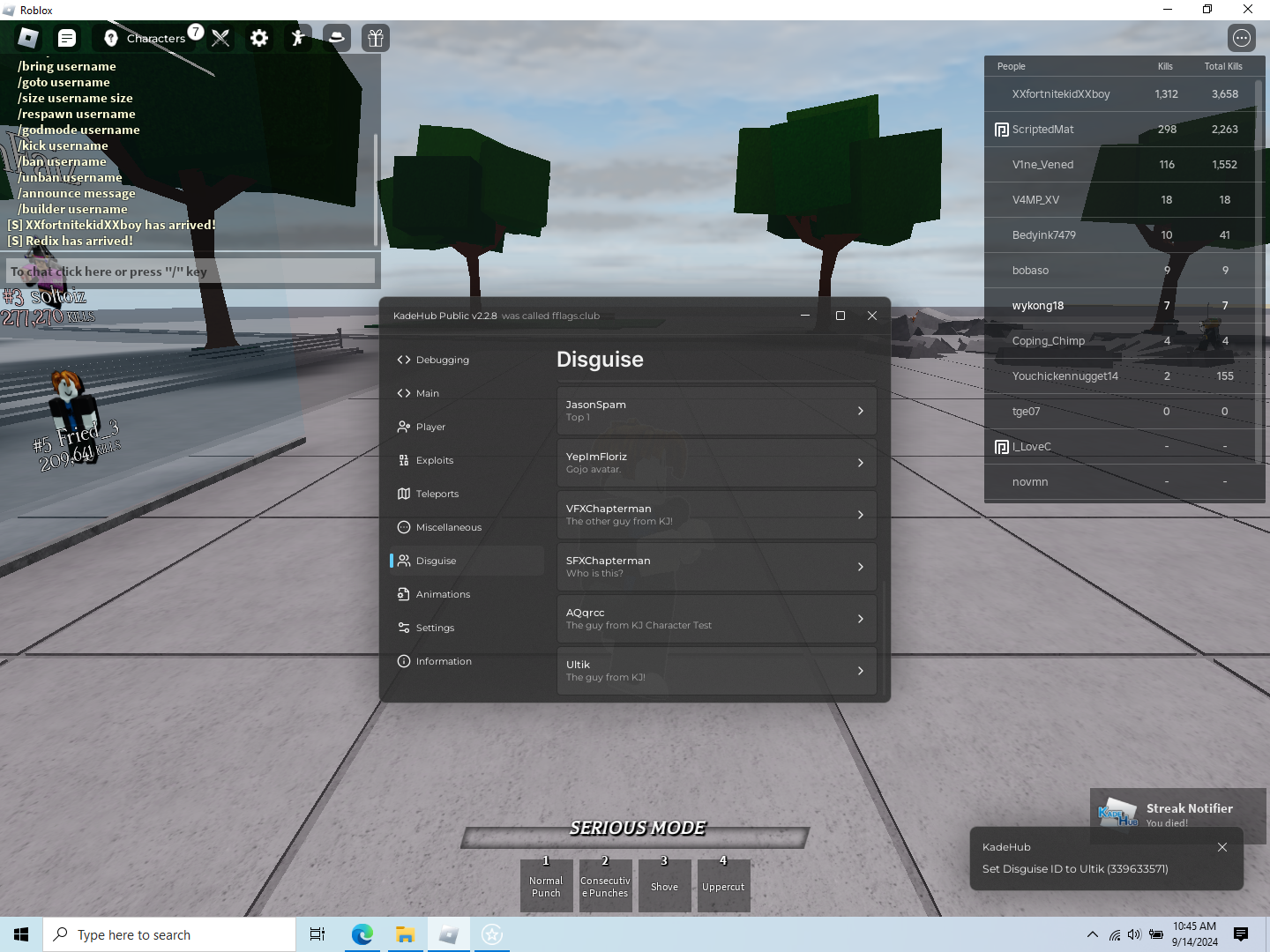Click the Windows taskbar search box
Screen dimensions: 1270x952
point(169,934)
